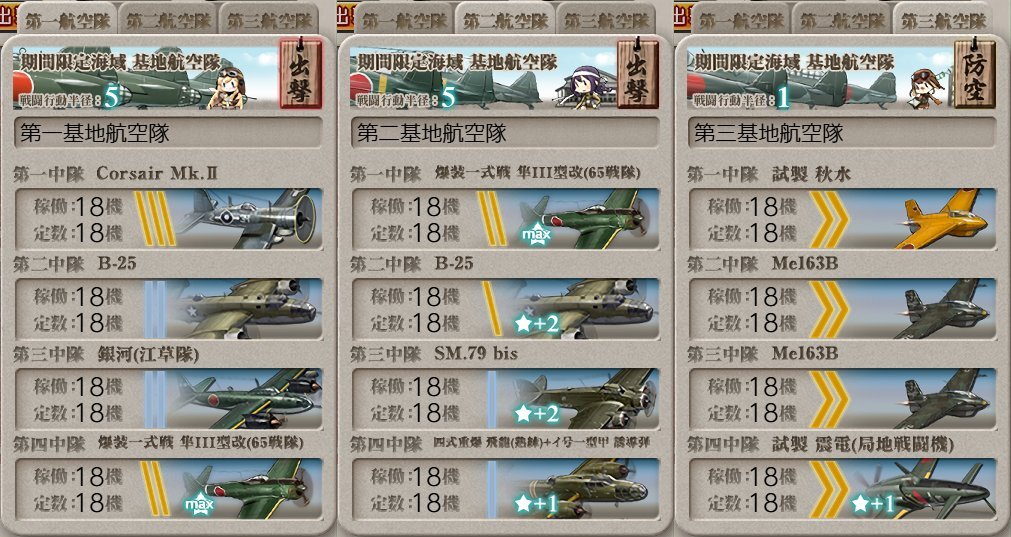Toggle 出撃 sortie tag of first air corps
1011x537 pixels.
tap(300, 74)
